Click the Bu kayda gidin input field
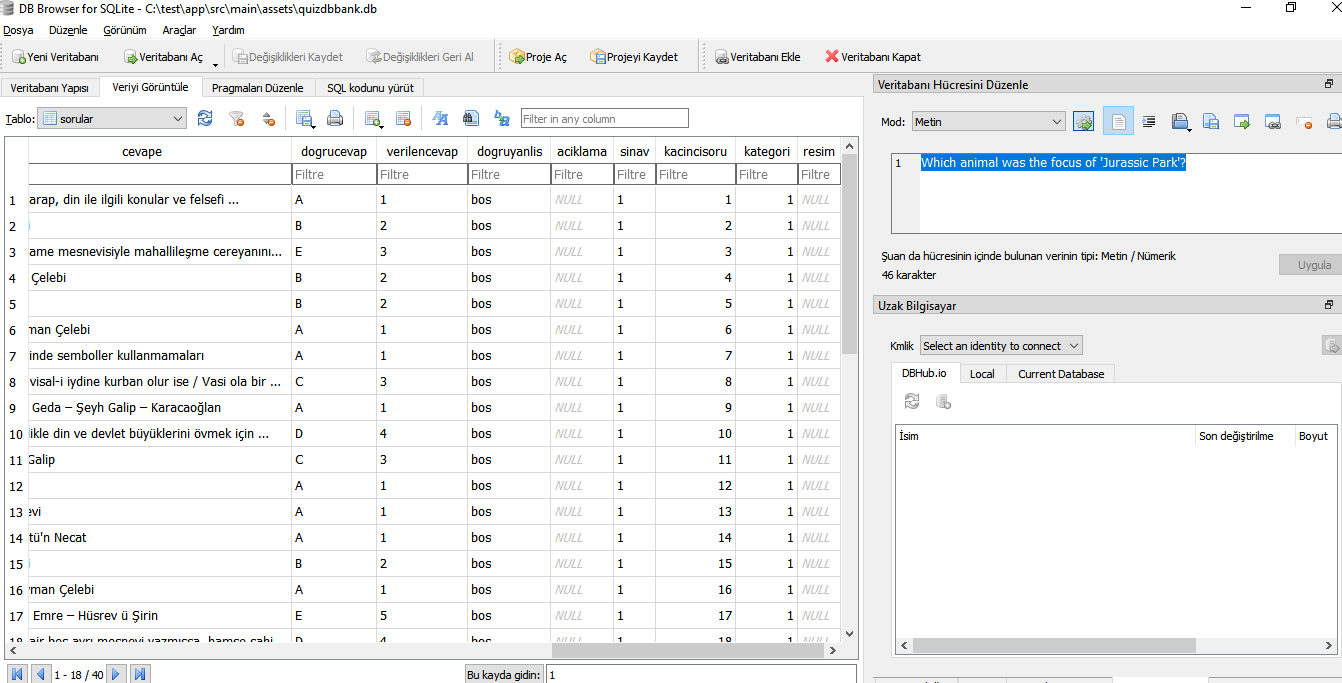The height and width of the screenshot is (683, 1342). 701,675
